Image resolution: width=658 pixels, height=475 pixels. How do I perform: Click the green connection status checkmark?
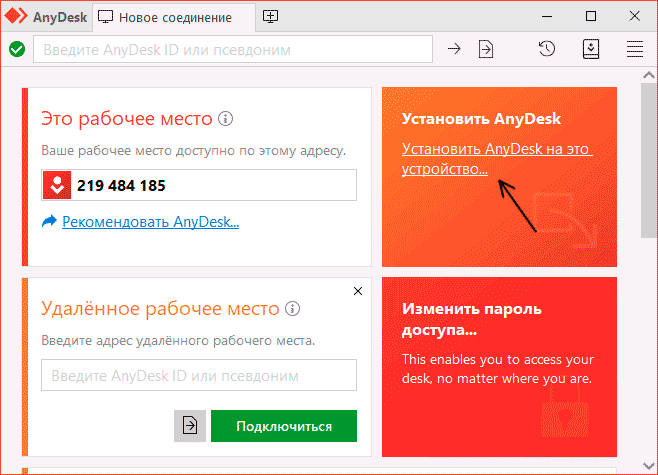click(17, 49)
